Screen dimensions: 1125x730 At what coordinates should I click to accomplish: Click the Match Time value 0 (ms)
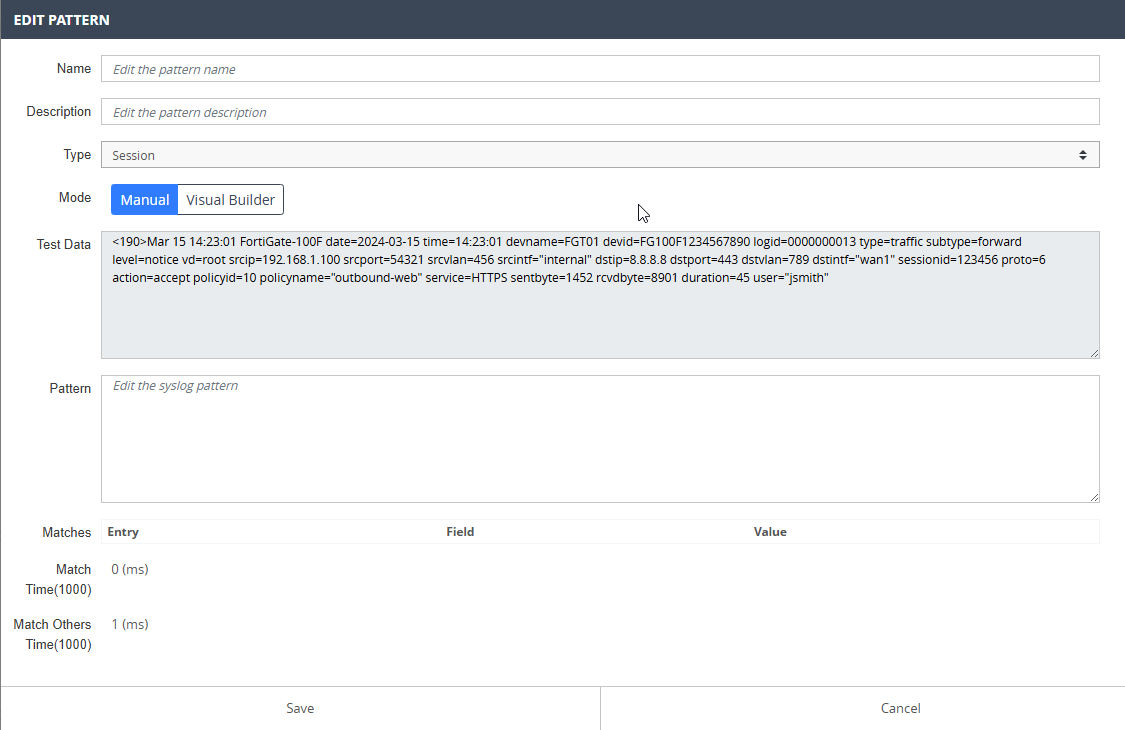pyautogui.click(x=130, y=569)
